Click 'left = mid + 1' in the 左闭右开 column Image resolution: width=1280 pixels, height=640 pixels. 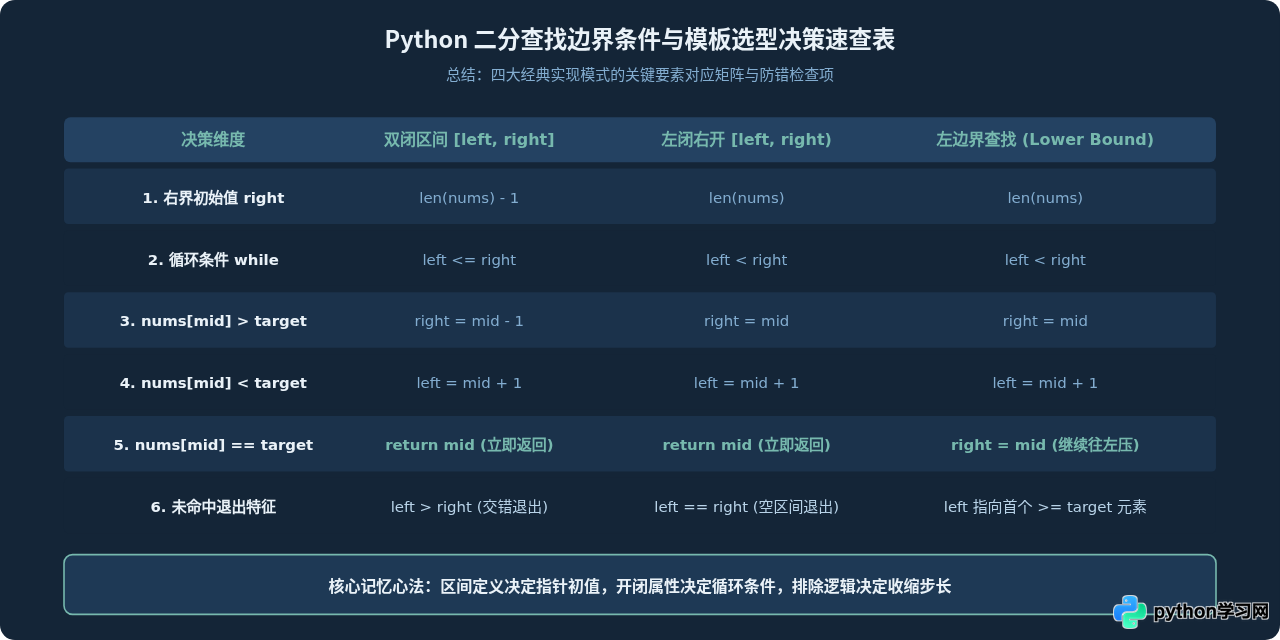click(x=746, y=384)
